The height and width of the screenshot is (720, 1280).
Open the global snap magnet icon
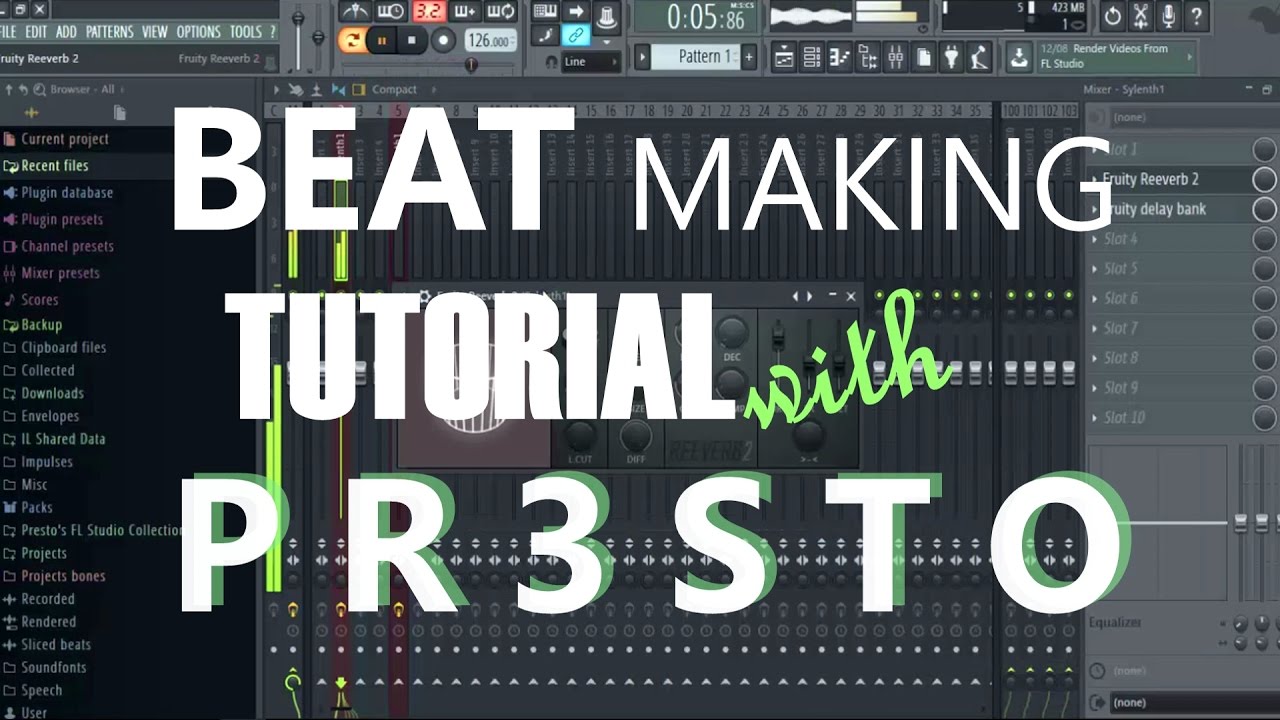click(x=550, y=62)
